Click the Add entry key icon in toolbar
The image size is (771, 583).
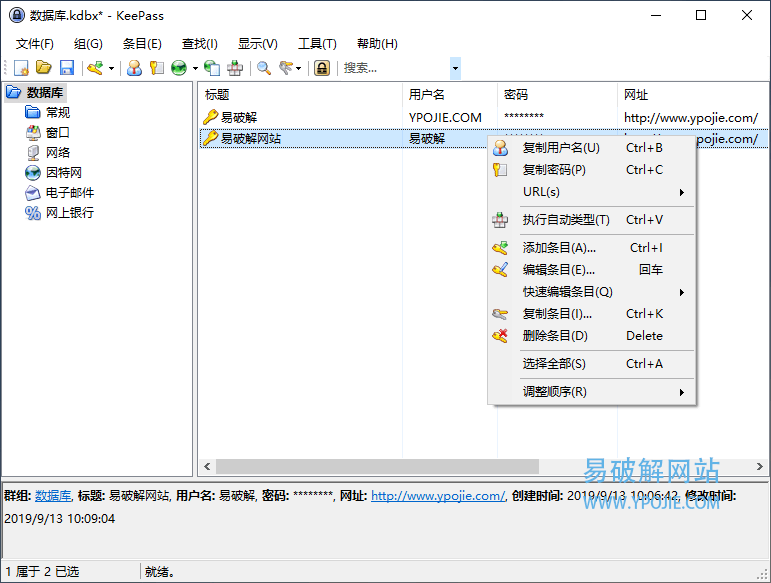[95, 68]
